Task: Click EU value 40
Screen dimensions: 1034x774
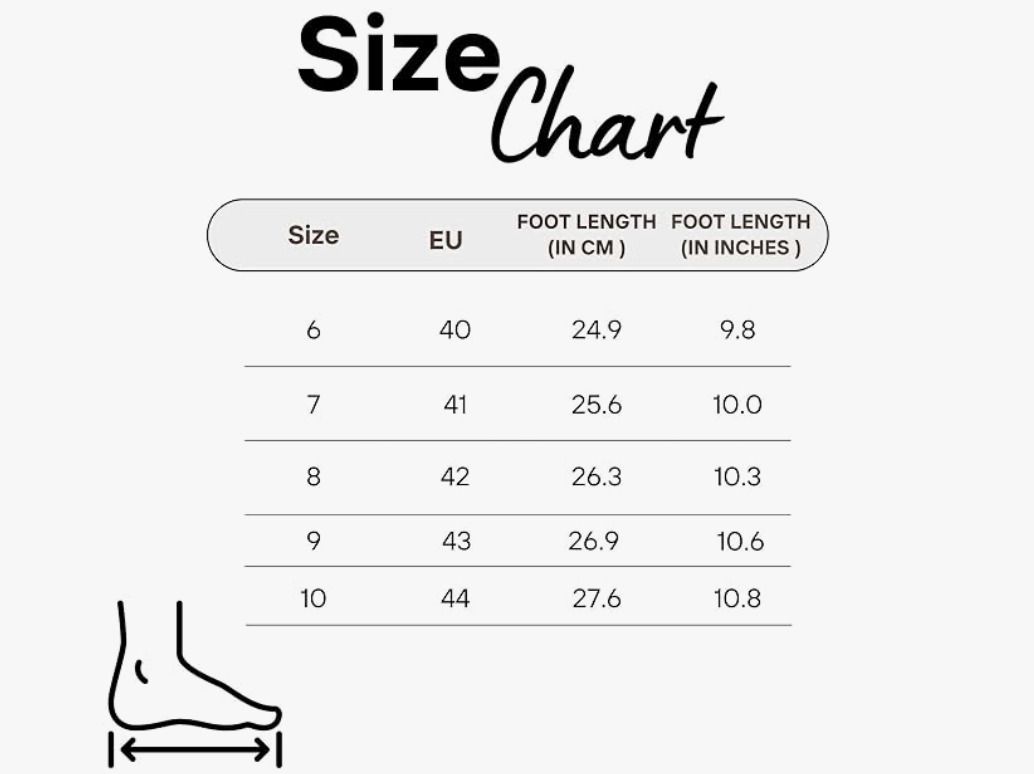Action: (455, 330)
